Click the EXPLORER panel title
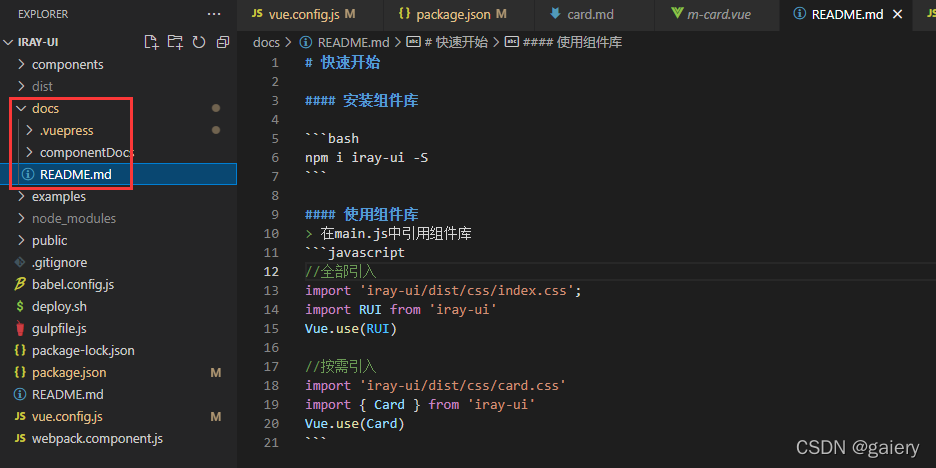This screenshot has width=936, height=468. [43, 14]
